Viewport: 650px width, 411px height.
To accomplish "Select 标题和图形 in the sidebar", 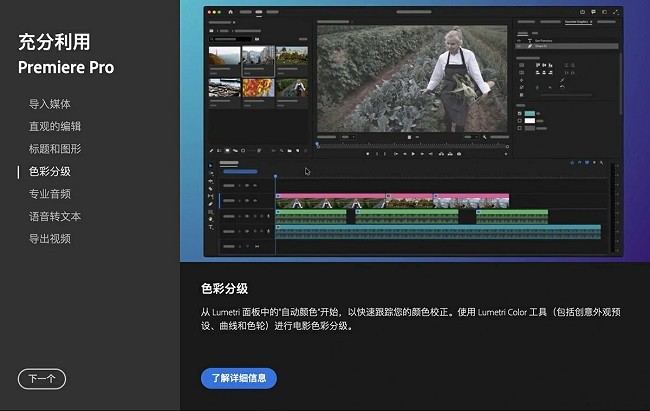I will pyautogui.click(x=55, y=149).
